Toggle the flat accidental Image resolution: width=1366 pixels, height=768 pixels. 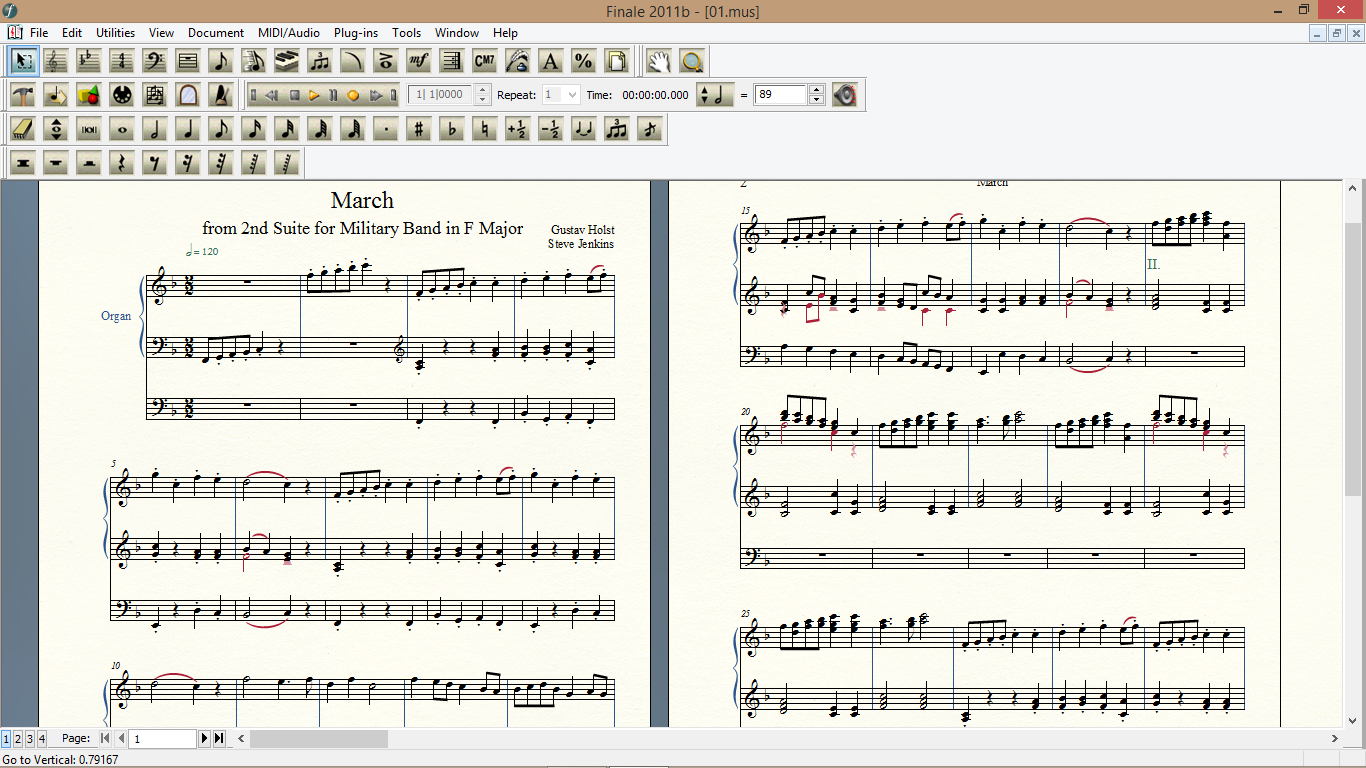point(452,129)
